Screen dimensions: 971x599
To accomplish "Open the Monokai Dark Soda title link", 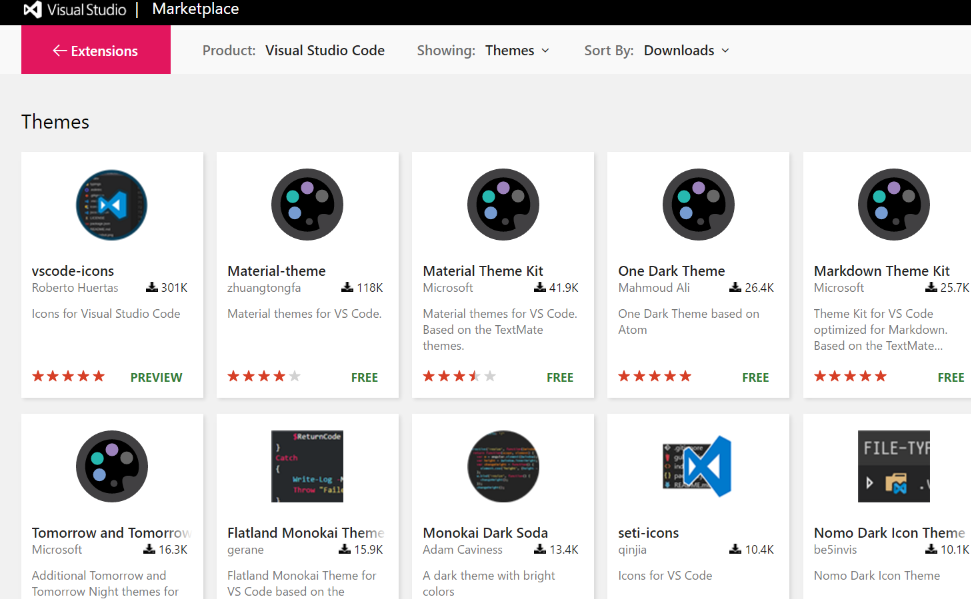I will pyautogui.click(x=486, y=533).
